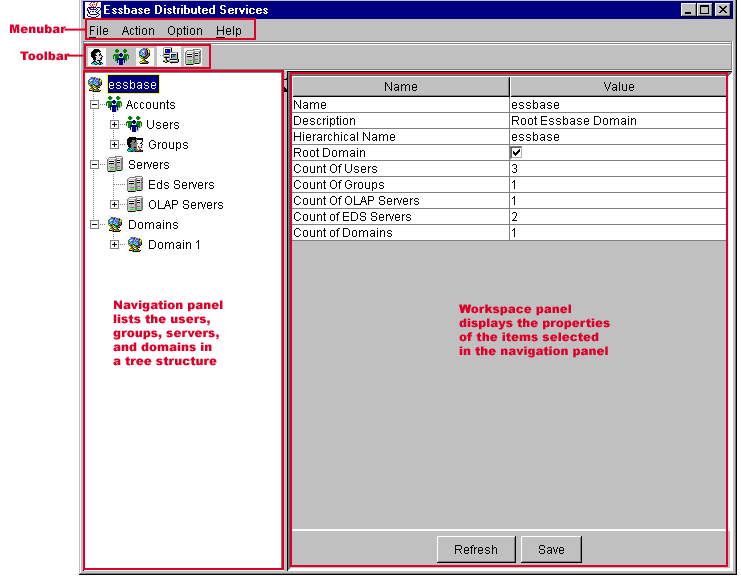
Task: Collapse the Servers tree node
Action: tap(94, 164)
